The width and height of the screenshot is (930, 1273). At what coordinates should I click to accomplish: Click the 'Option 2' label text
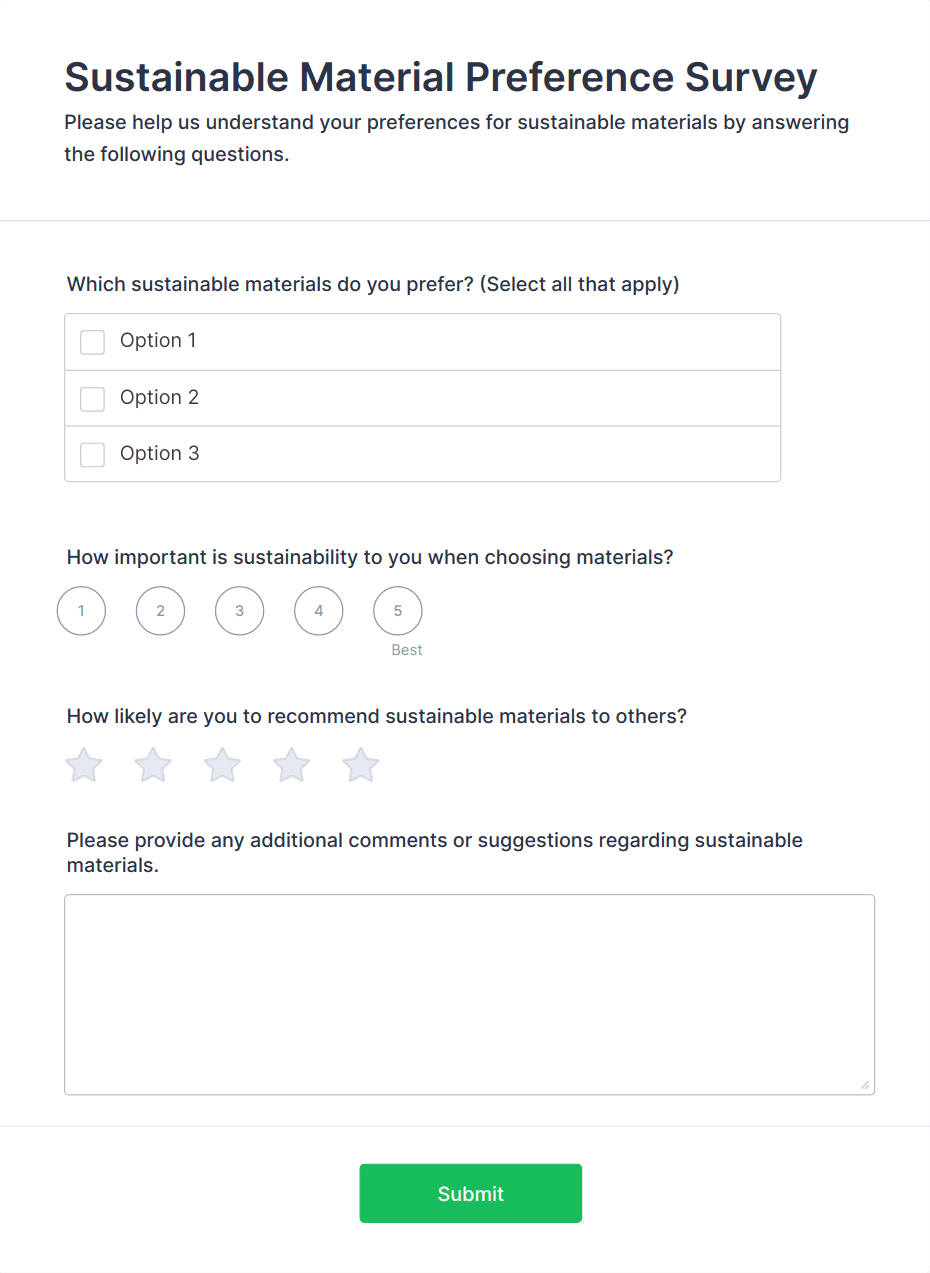coord(159,398)
